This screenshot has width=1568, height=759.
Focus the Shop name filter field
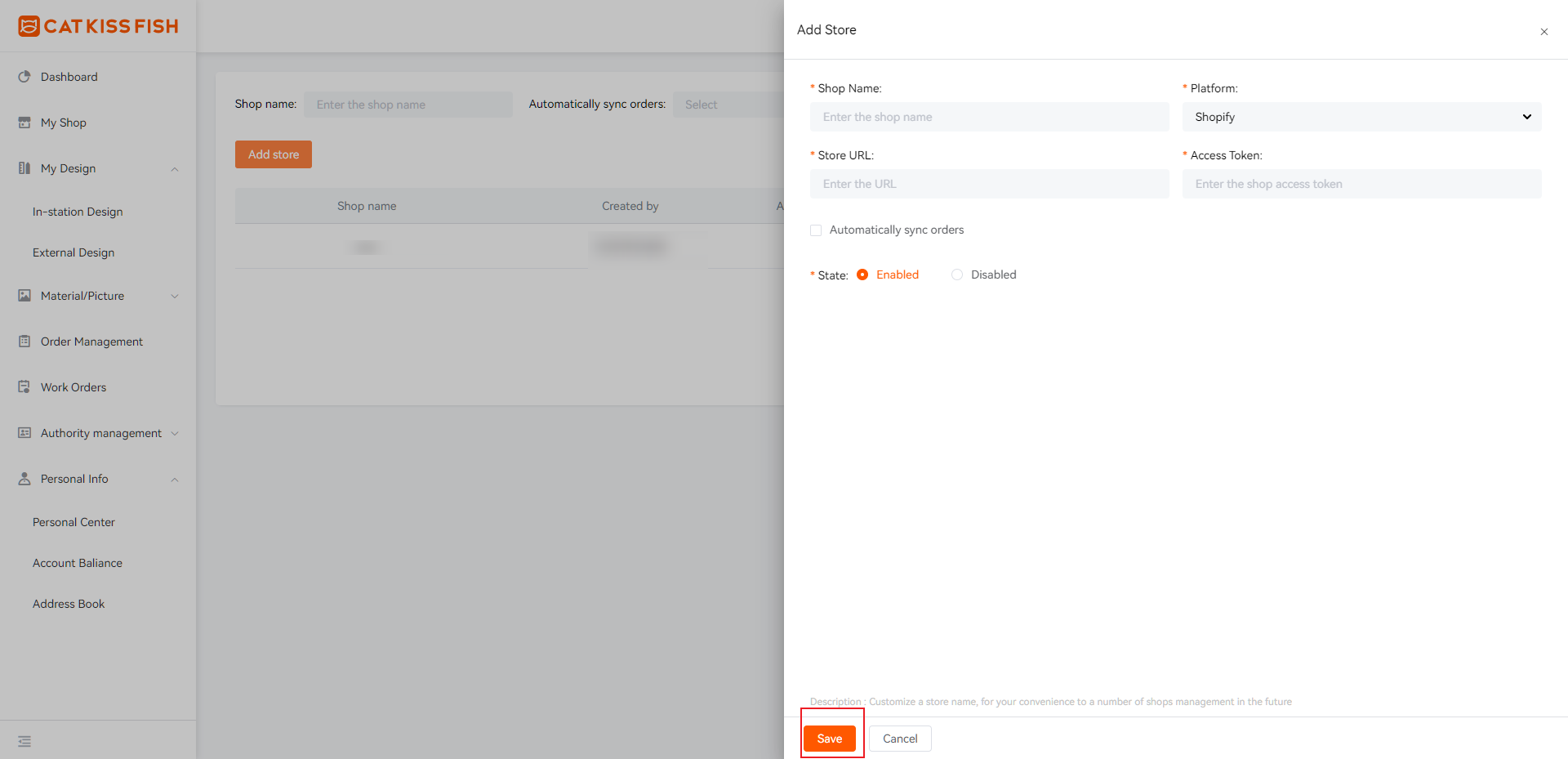[x=408, y=105]
